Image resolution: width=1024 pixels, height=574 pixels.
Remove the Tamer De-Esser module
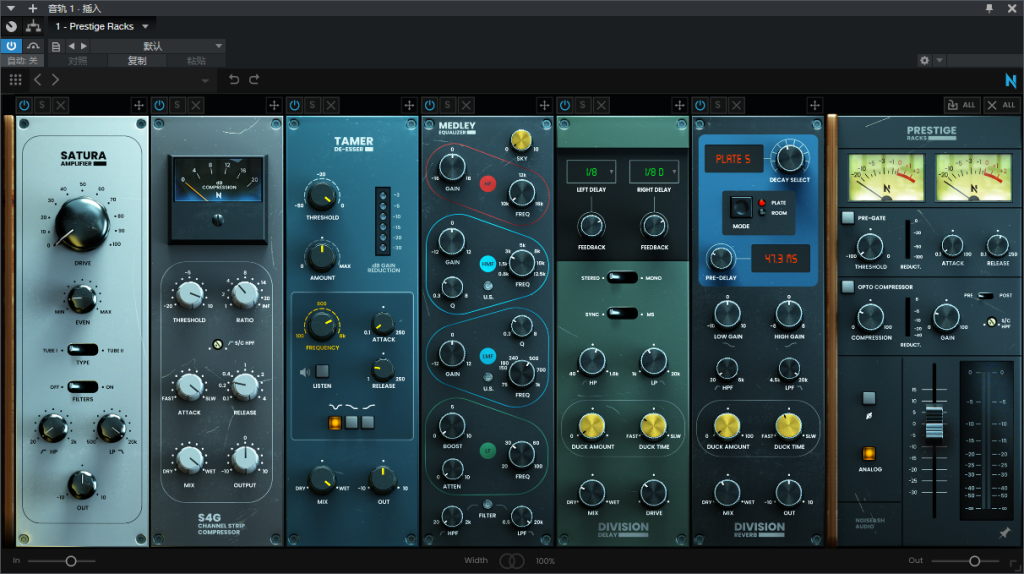coord(331,105)
